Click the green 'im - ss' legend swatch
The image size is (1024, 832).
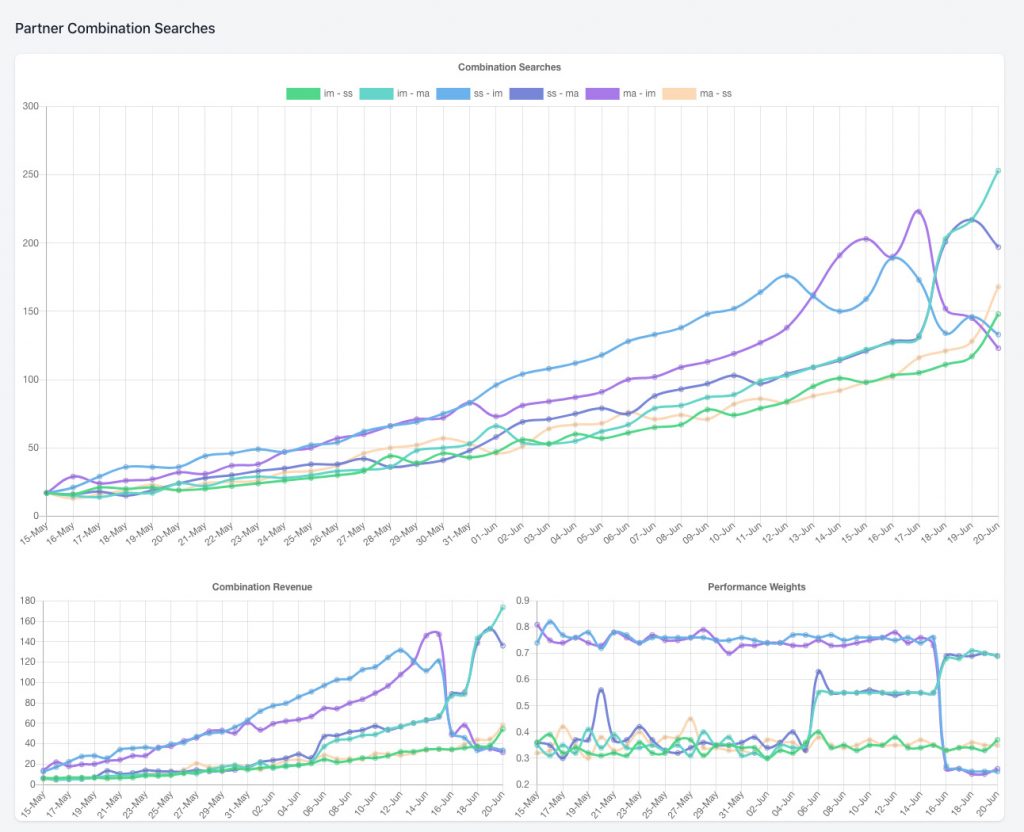[x=302, y=93]
